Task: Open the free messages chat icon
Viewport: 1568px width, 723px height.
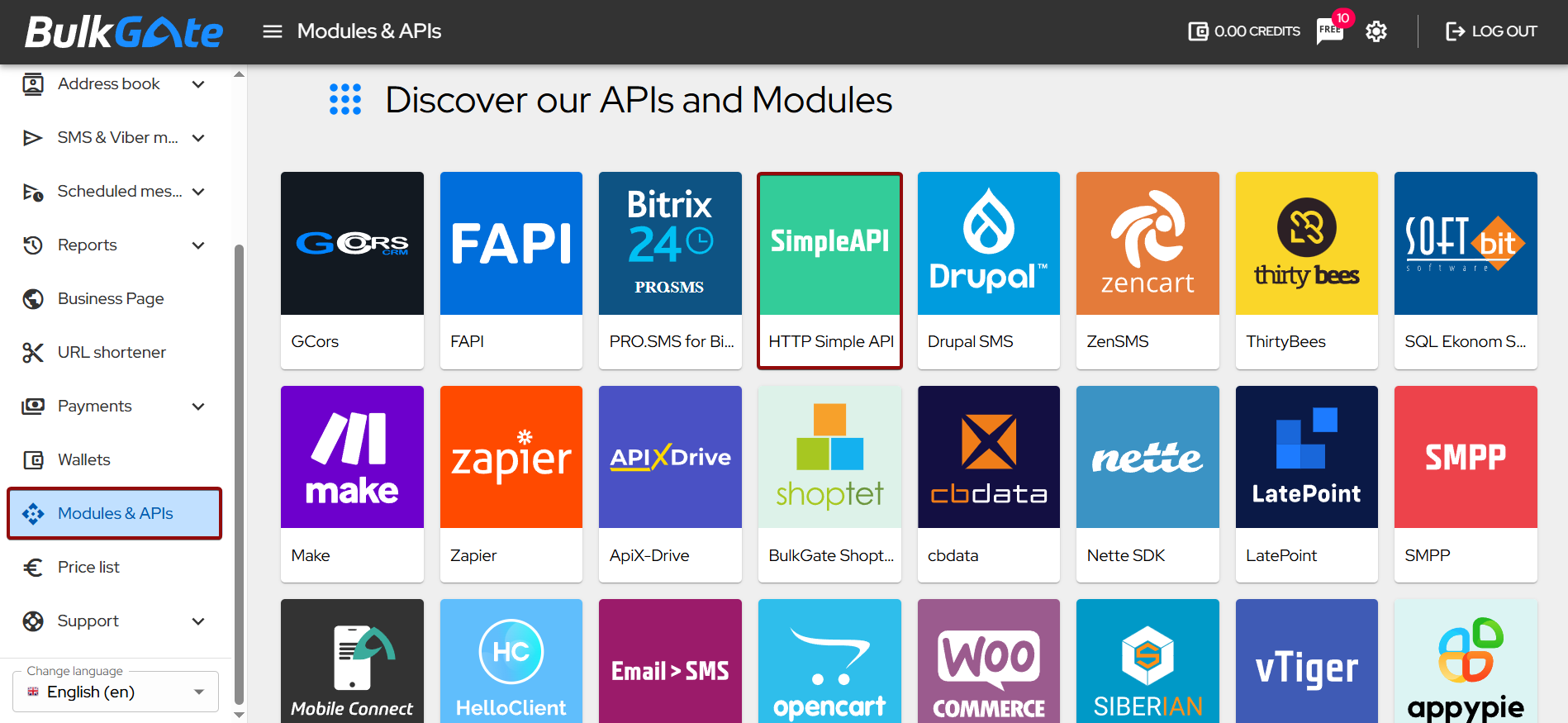Action: [1329, 31]
